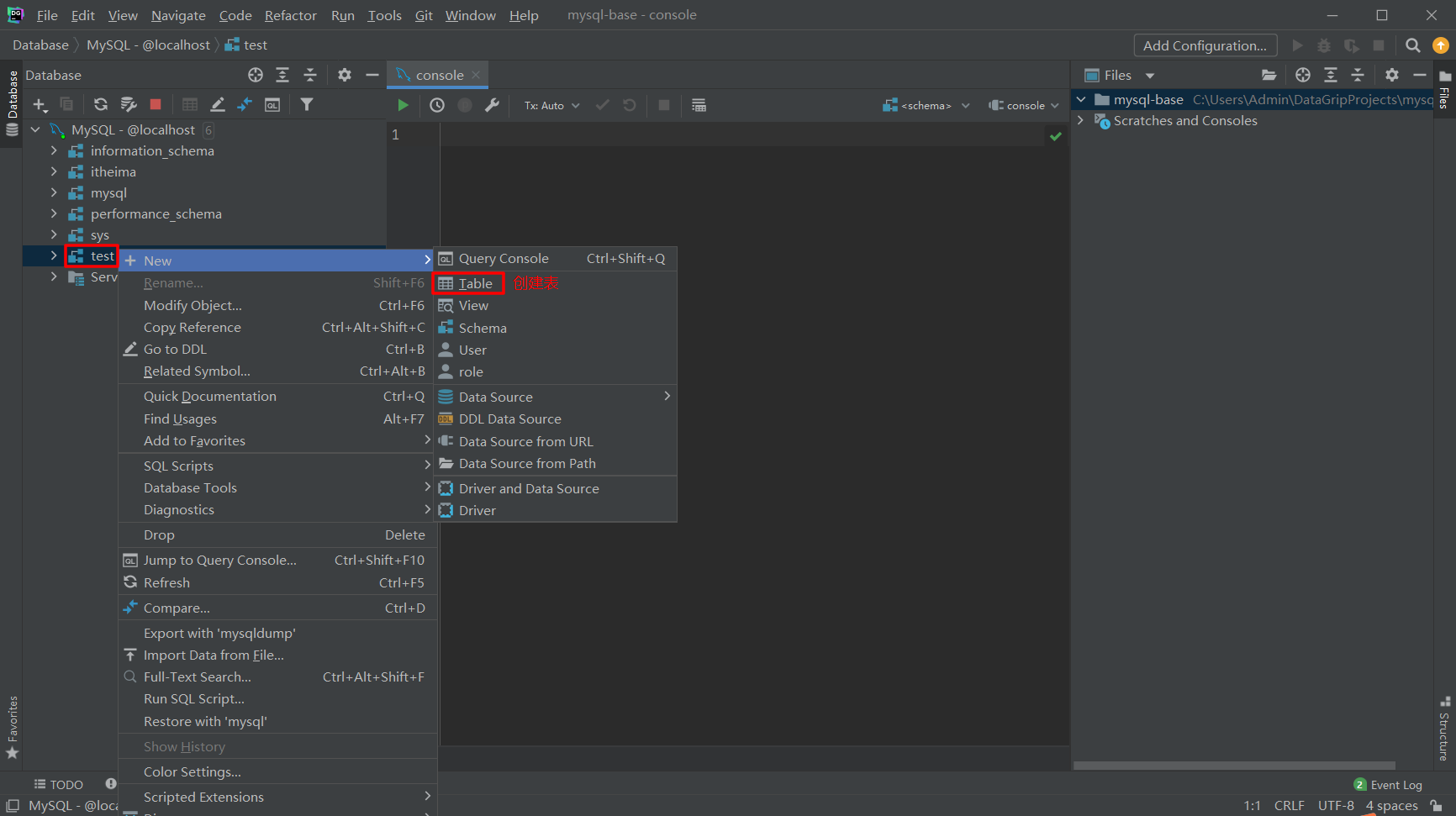Open console settings wrench icon
Screen dimensions: 1456x816
493,105
